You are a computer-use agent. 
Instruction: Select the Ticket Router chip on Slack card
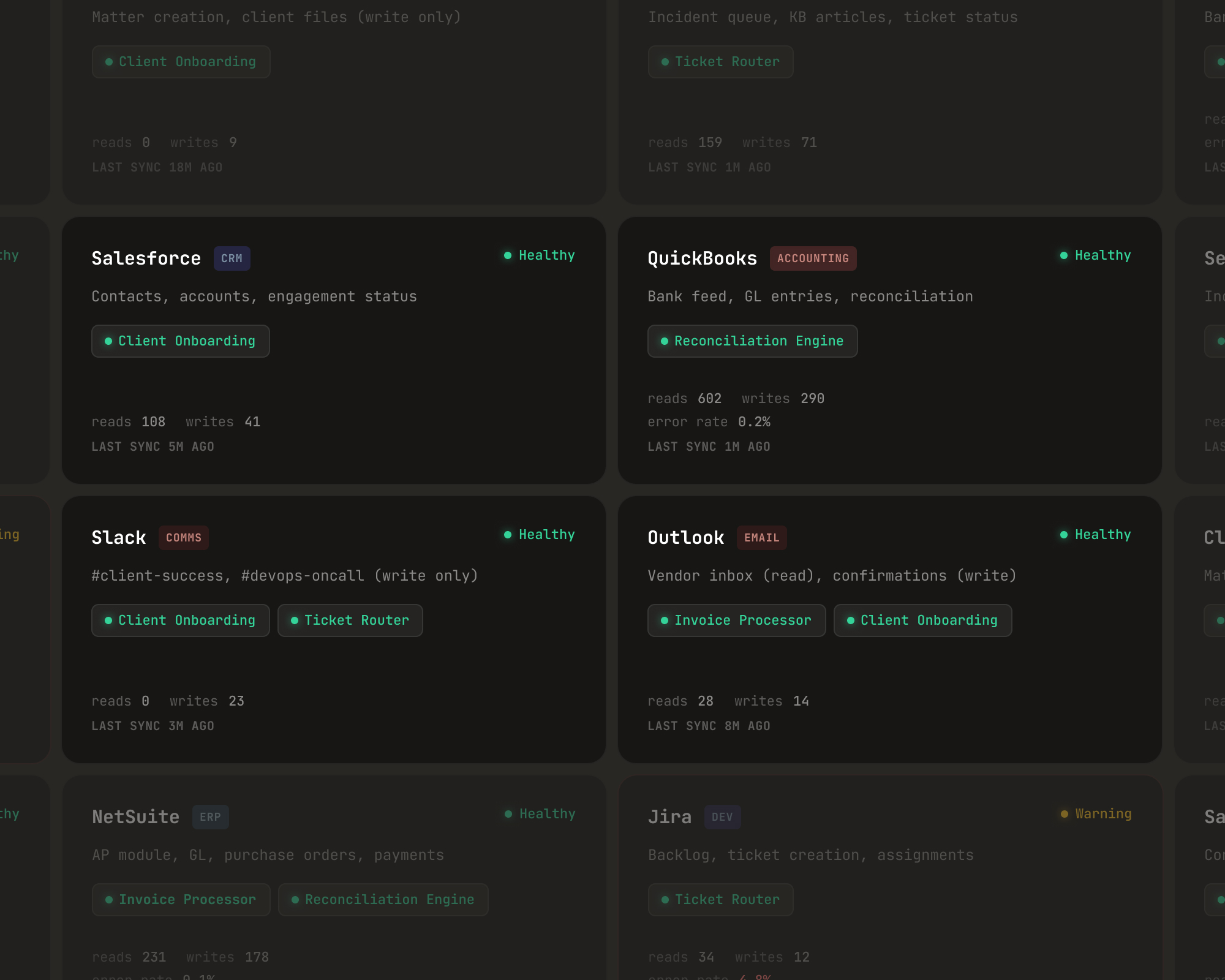coord(350,620)
